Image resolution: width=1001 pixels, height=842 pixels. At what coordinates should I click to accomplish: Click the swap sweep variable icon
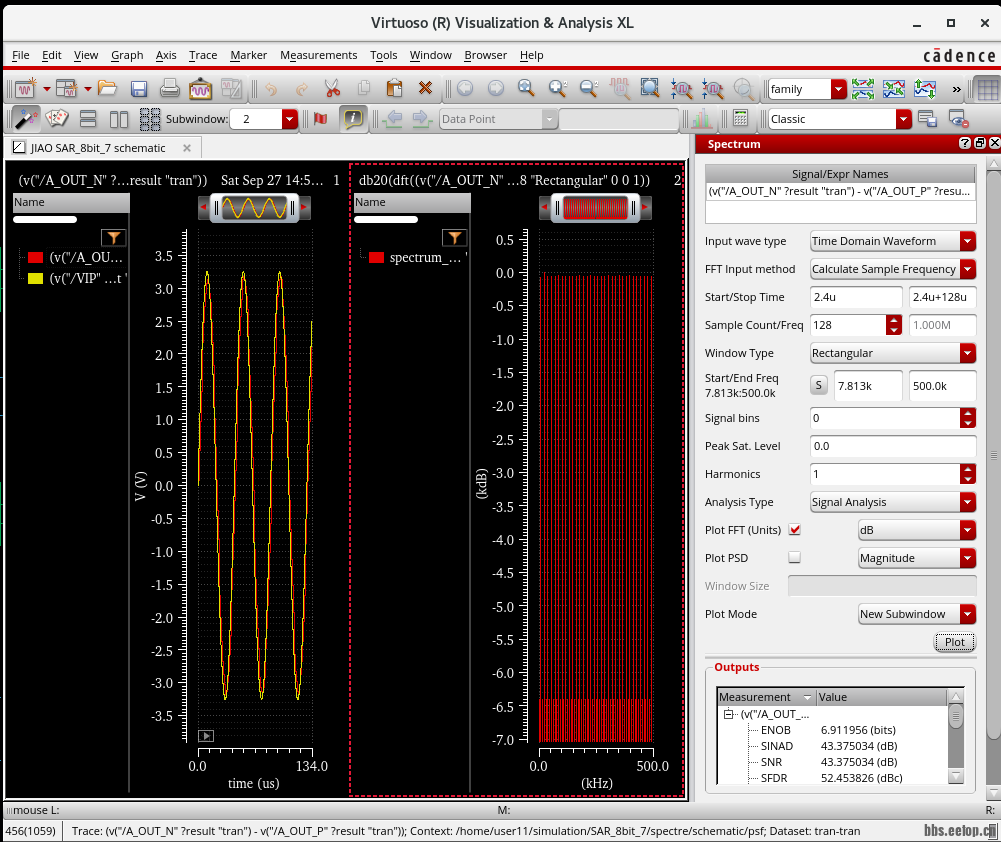pos(924,89)
